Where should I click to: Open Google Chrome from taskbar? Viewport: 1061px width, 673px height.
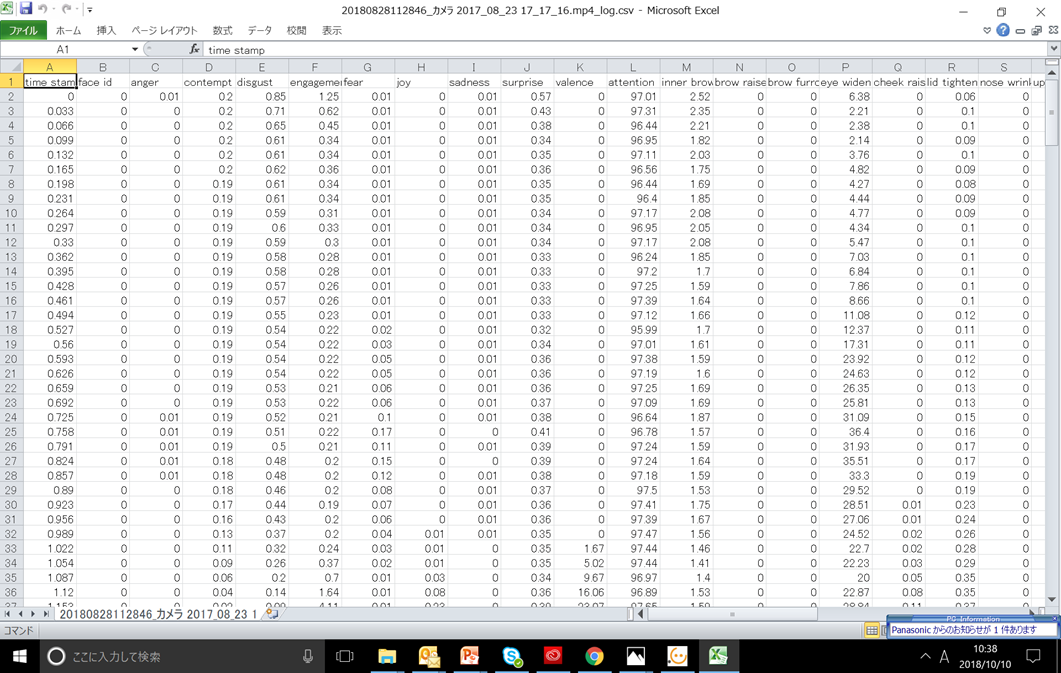(x=595, y=656)
